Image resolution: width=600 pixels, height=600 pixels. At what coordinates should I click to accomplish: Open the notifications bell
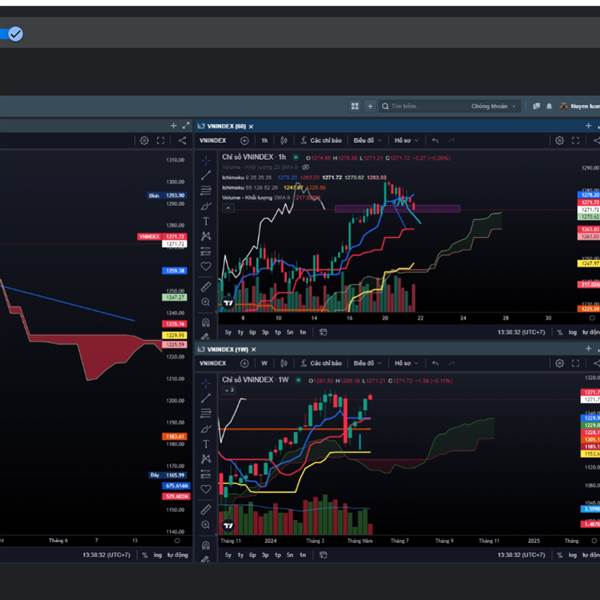pyautogui.click(x=549, y=106)
